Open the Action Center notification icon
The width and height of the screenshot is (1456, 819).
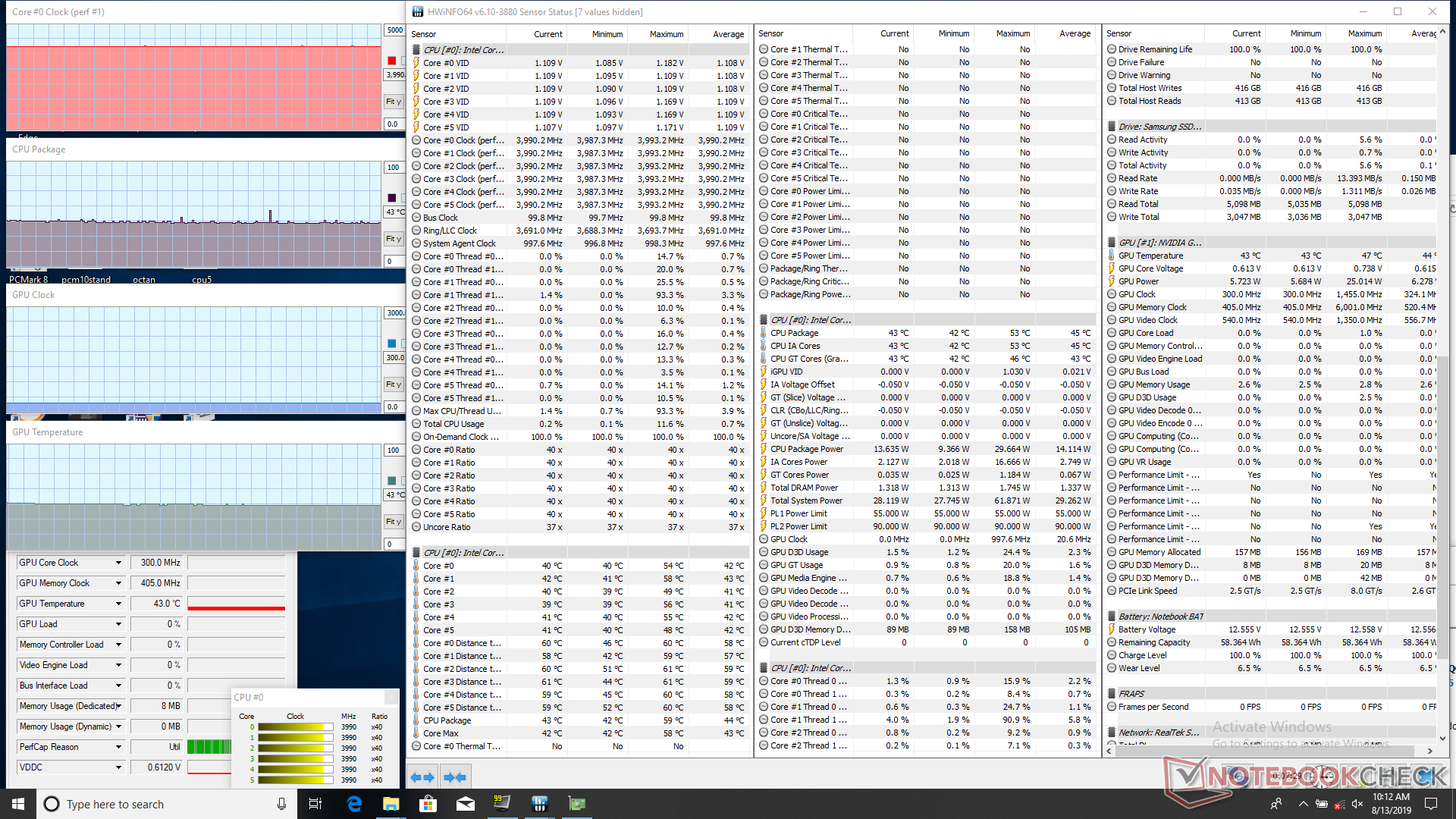pyautogui.click(x=1431, y=804)
